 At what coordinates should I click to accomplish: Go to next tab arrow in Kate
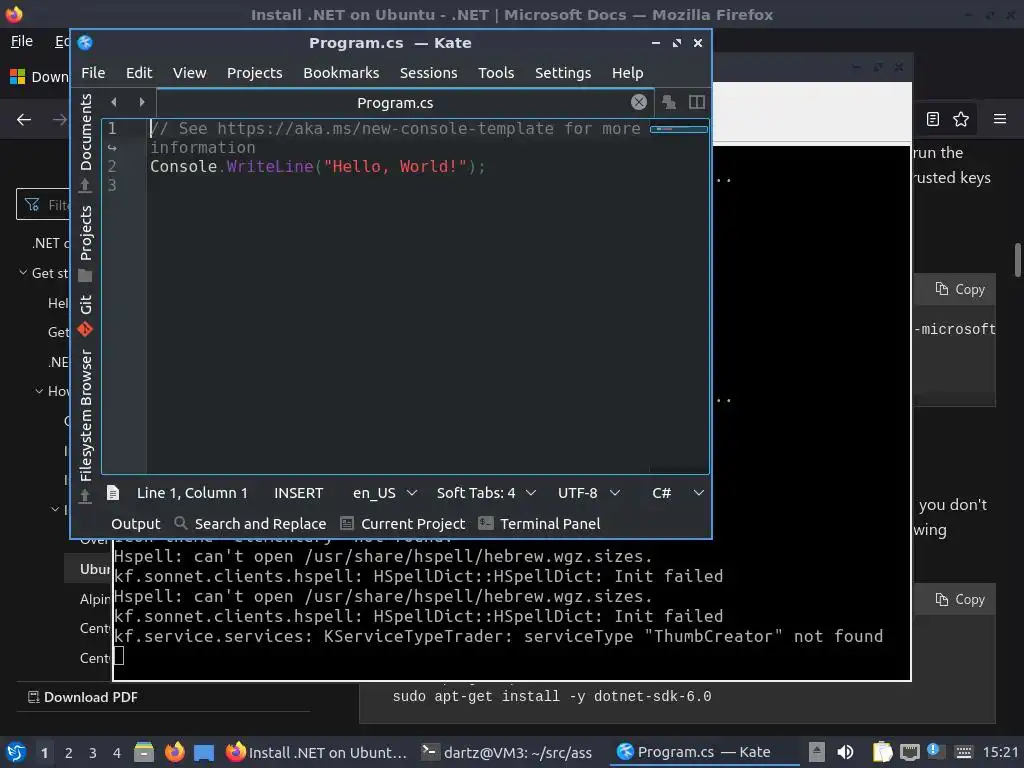pos(142,102)
